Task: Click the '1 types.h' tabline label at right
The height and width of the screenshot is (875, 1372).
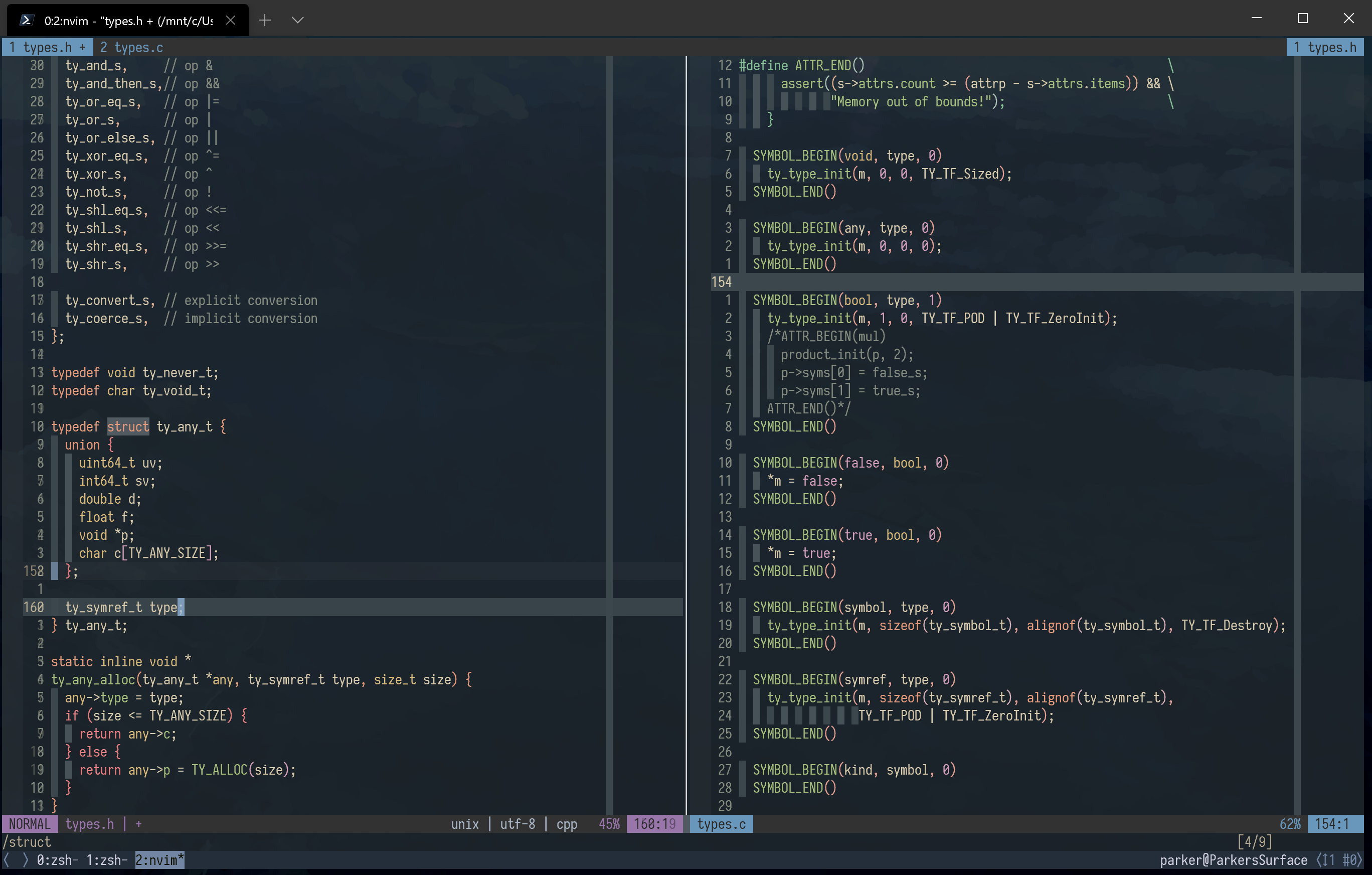Action: coord(1325,47)
